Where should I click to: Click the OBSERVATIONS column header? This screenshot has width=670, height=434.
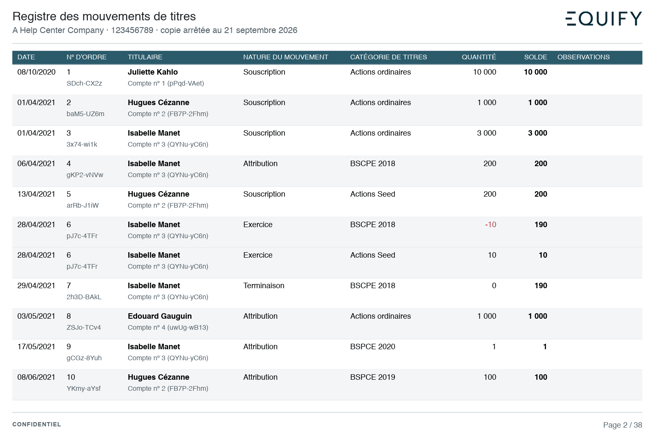[583, 57]
